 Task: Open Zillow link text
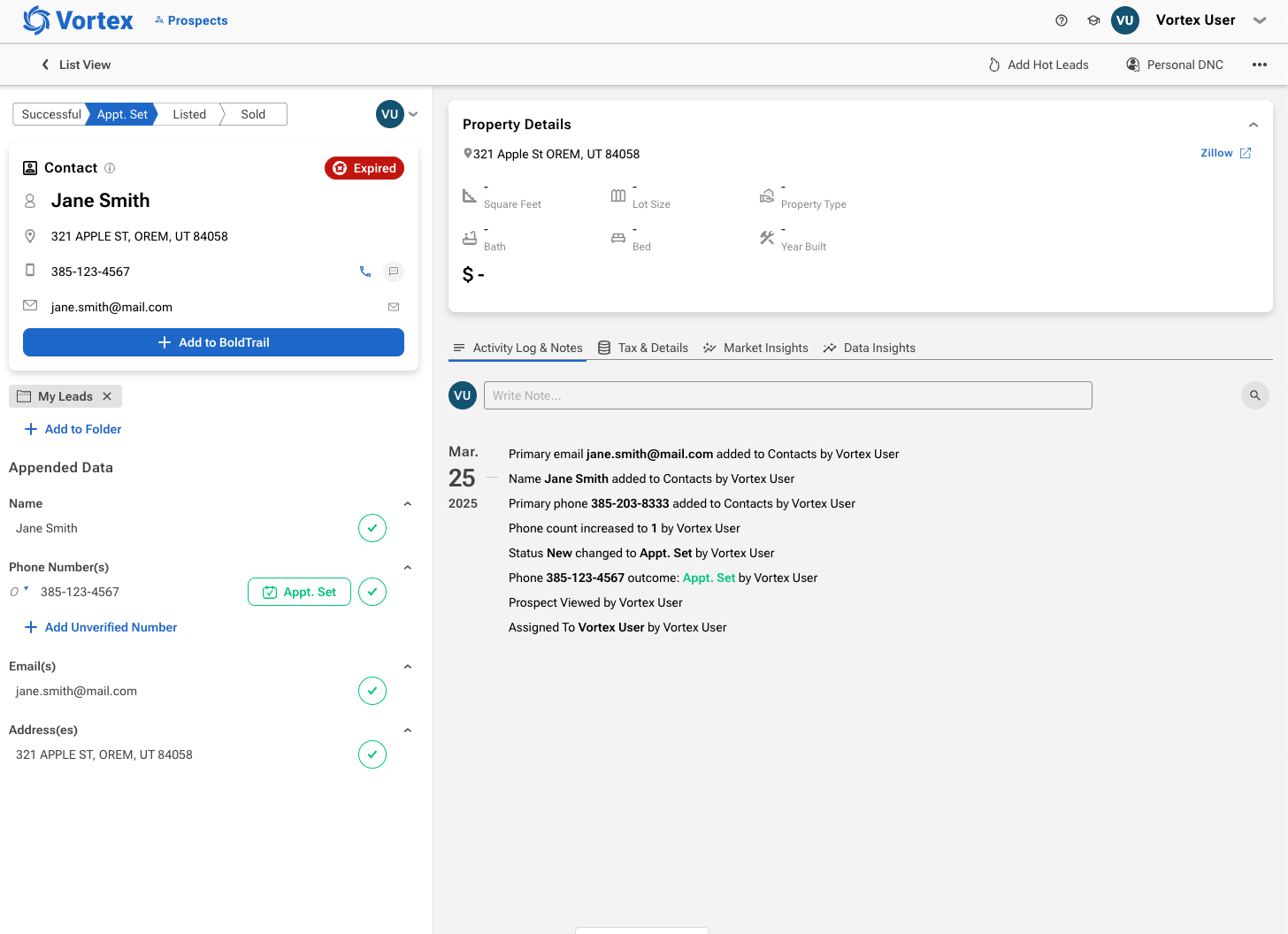pyautogui.click(x=1216, y=153)
